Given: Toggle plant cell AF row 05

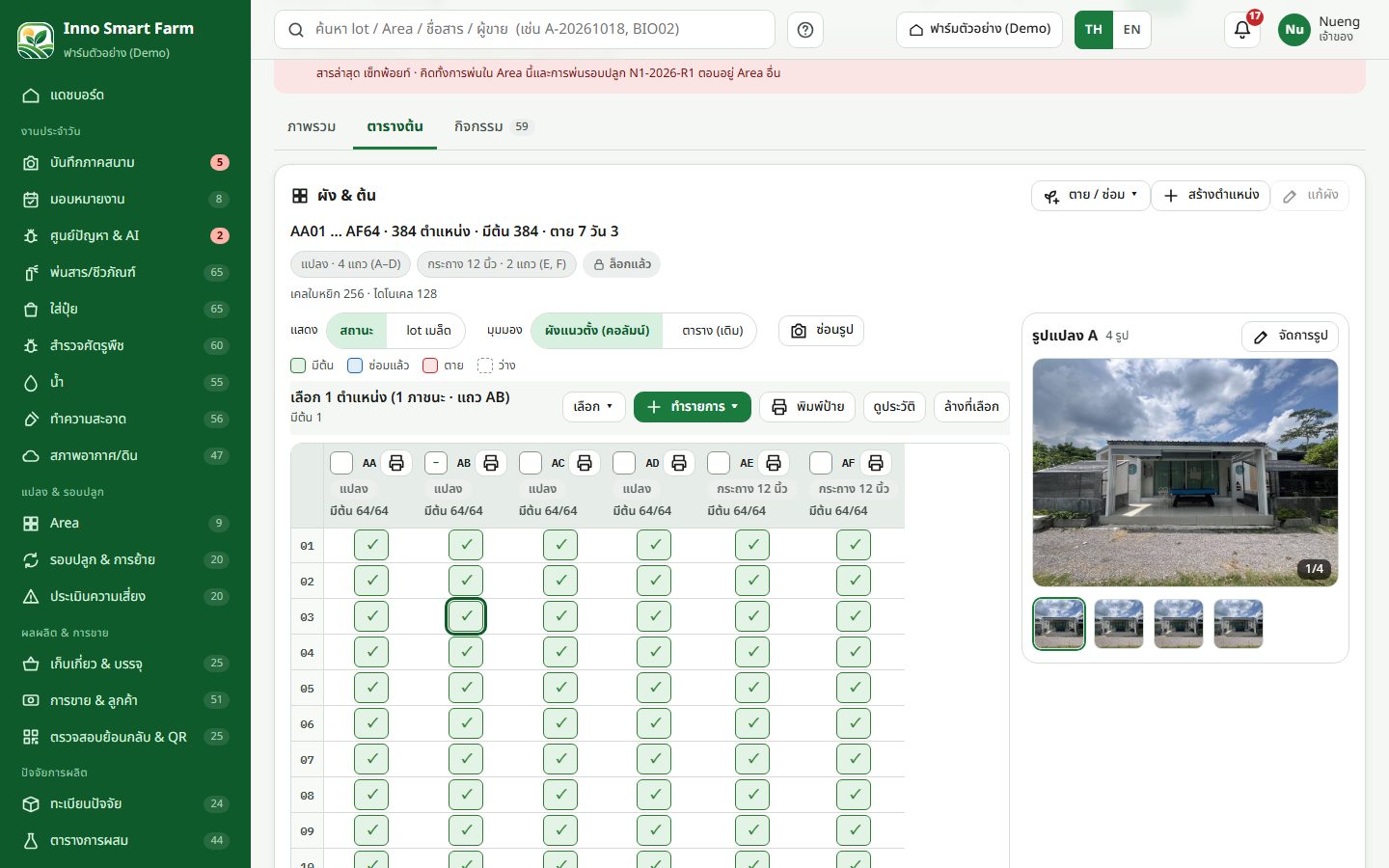Looking at the screenshot, I should click(854, 688).
